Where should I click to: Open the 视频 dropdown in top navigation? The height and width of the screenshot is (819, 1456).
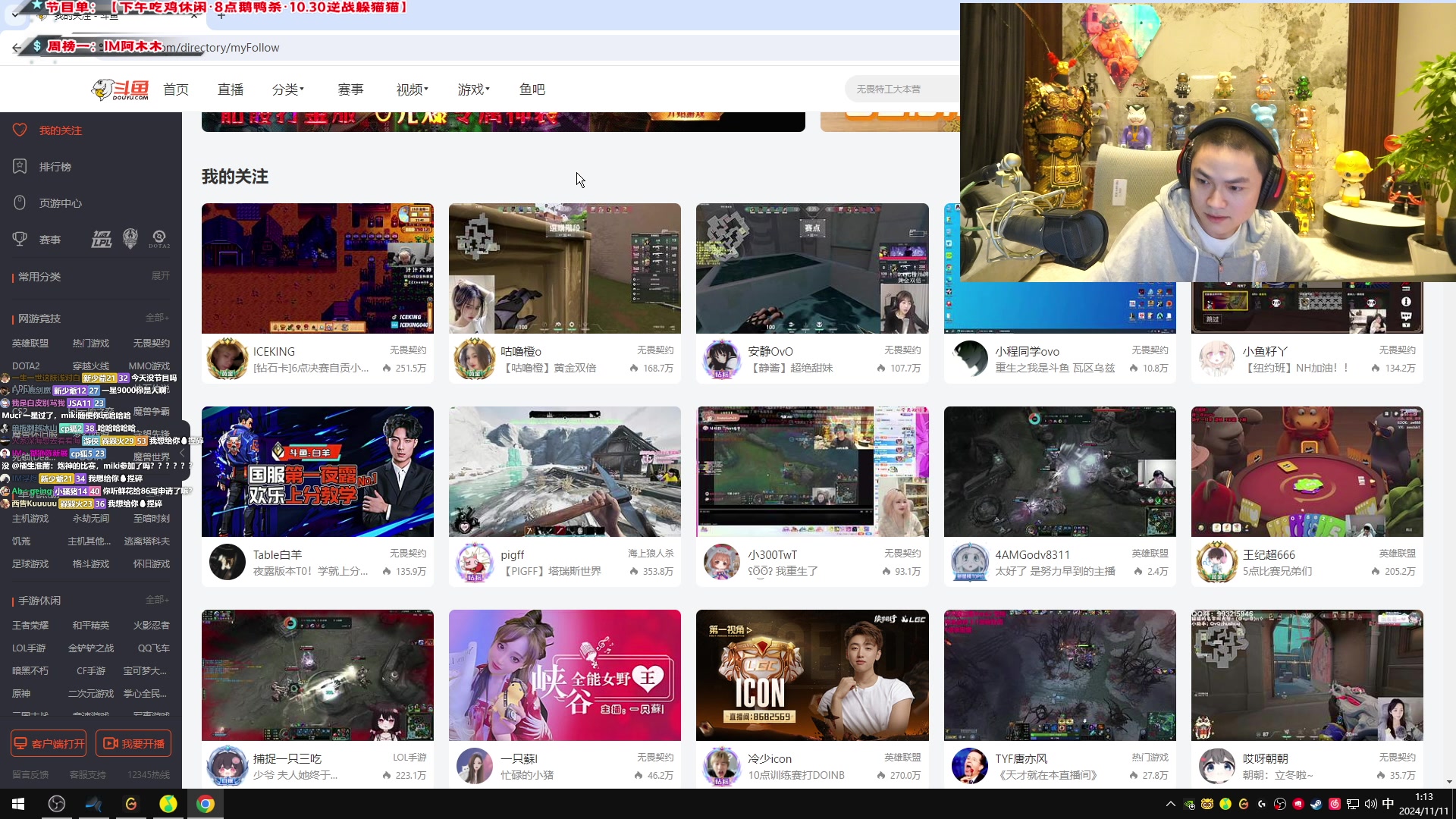point(412,89)
